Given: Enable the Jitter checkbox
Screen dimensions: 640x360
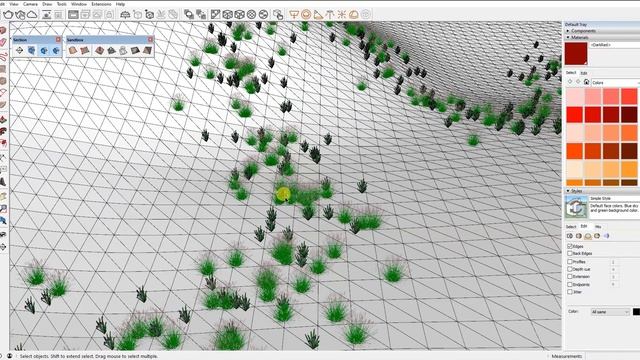Looking at the screenshot, I should coord(570,292).
